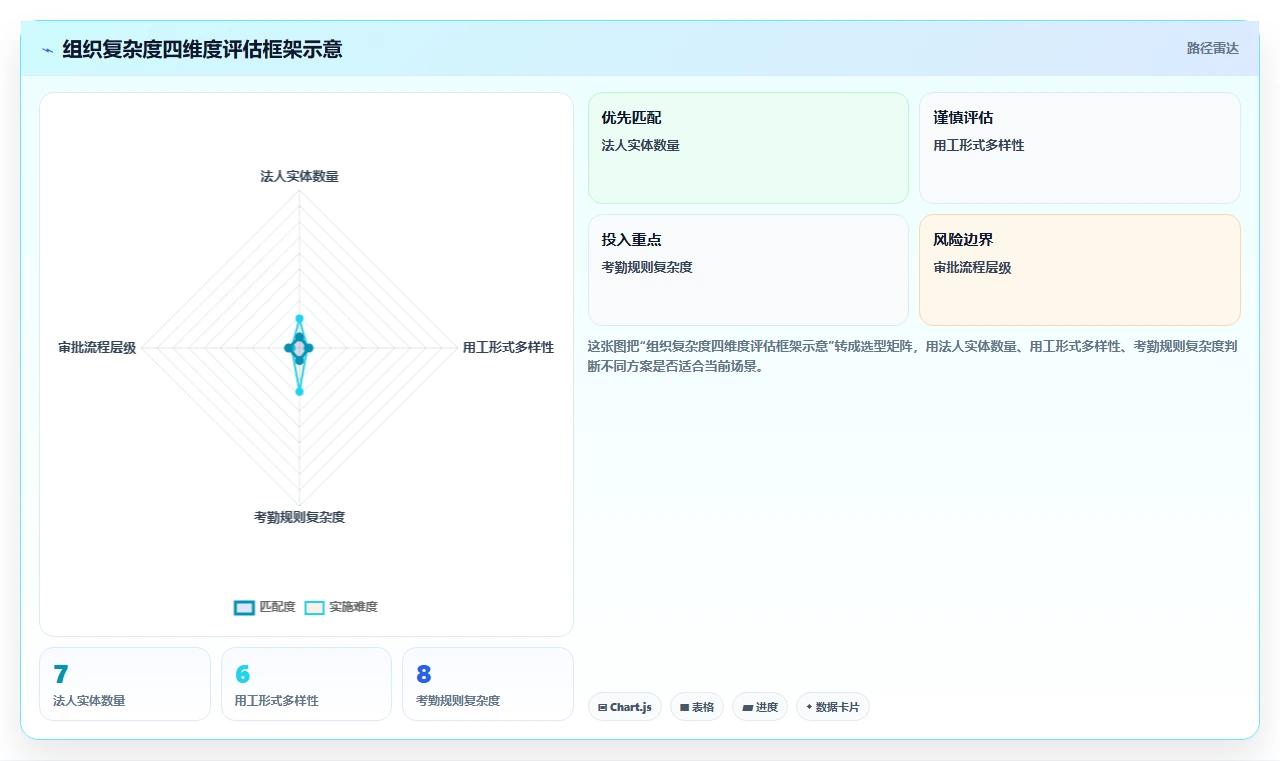Toggle the 实施难度 dataset in the chart legend
The width and height of the screenshot is (1280, 761).
point(341,607)
